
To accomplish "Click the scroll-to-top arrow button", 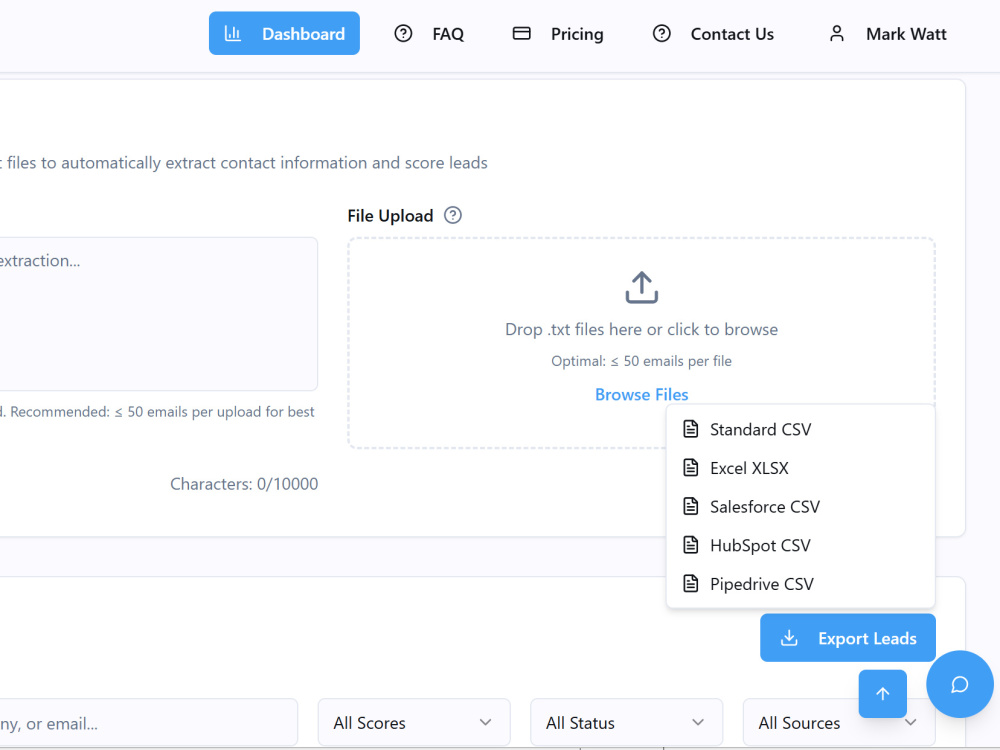I will point(883,694).
